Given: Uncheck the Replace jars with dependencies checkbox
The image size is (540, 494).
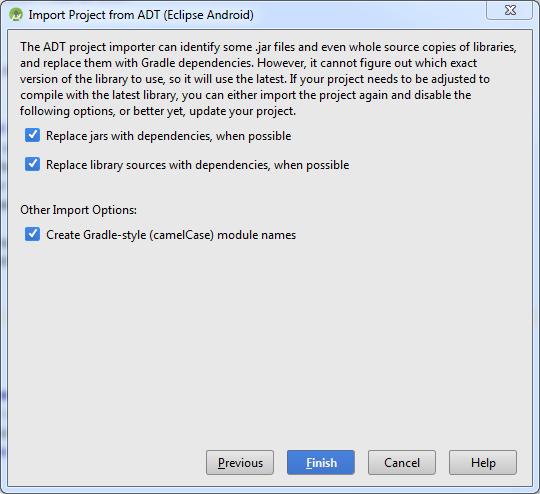Looking at the screenshot, I should tap(32, 135).
